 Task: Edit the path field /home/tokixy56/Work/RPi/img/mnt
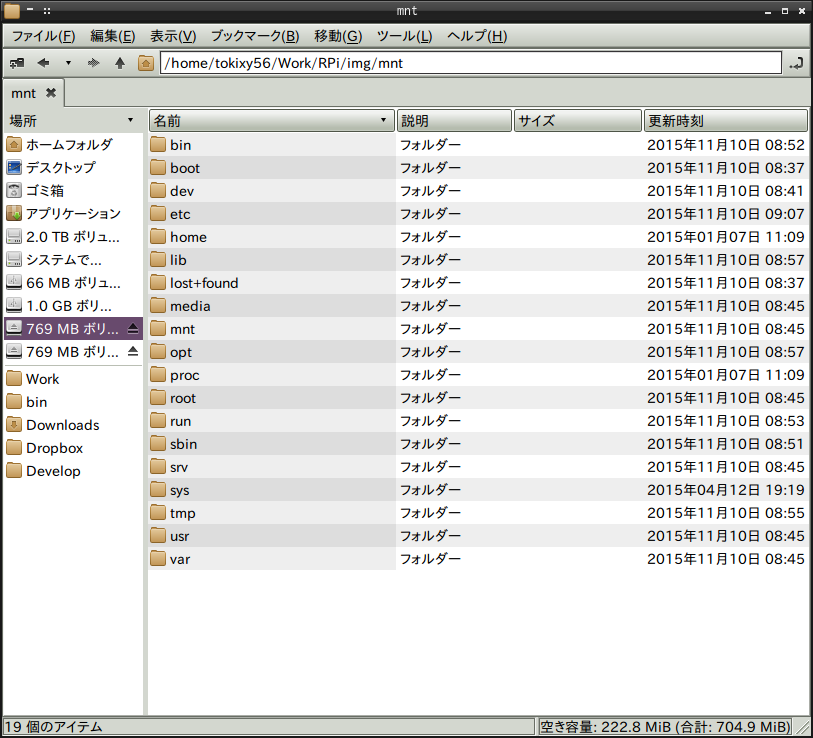tap(470, 63)
